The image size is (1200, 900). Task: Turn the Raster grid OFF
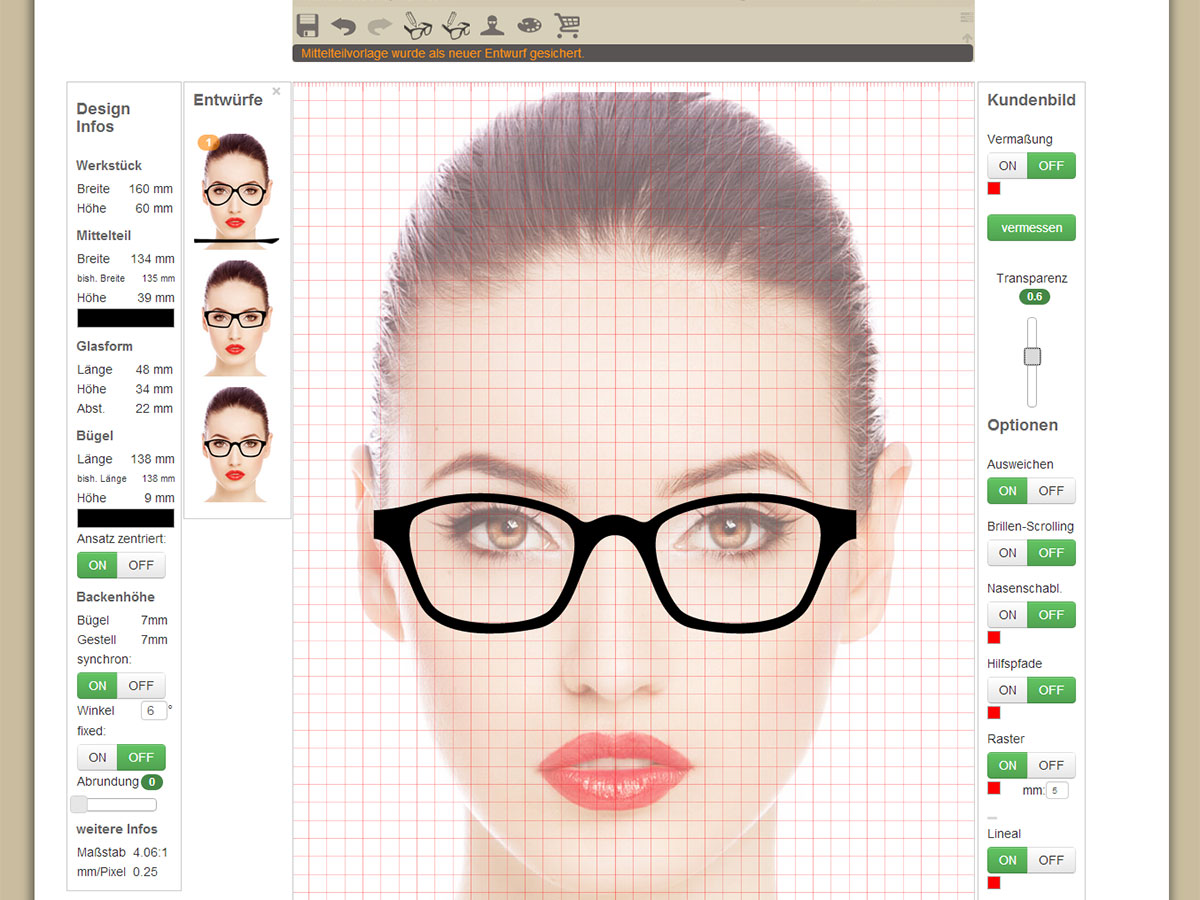1051,766
